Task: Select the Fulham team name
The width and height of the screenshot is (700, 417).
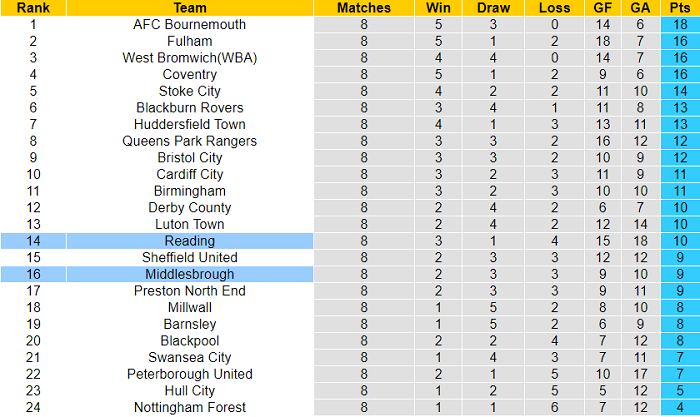Action: 190,41
